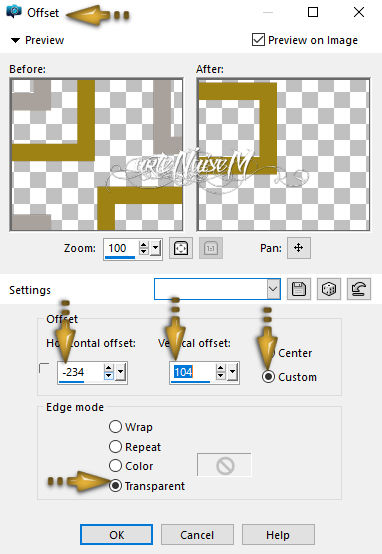Click the Cancel button
This screenshot has height=554, width=382.
[x=197, y=535]
